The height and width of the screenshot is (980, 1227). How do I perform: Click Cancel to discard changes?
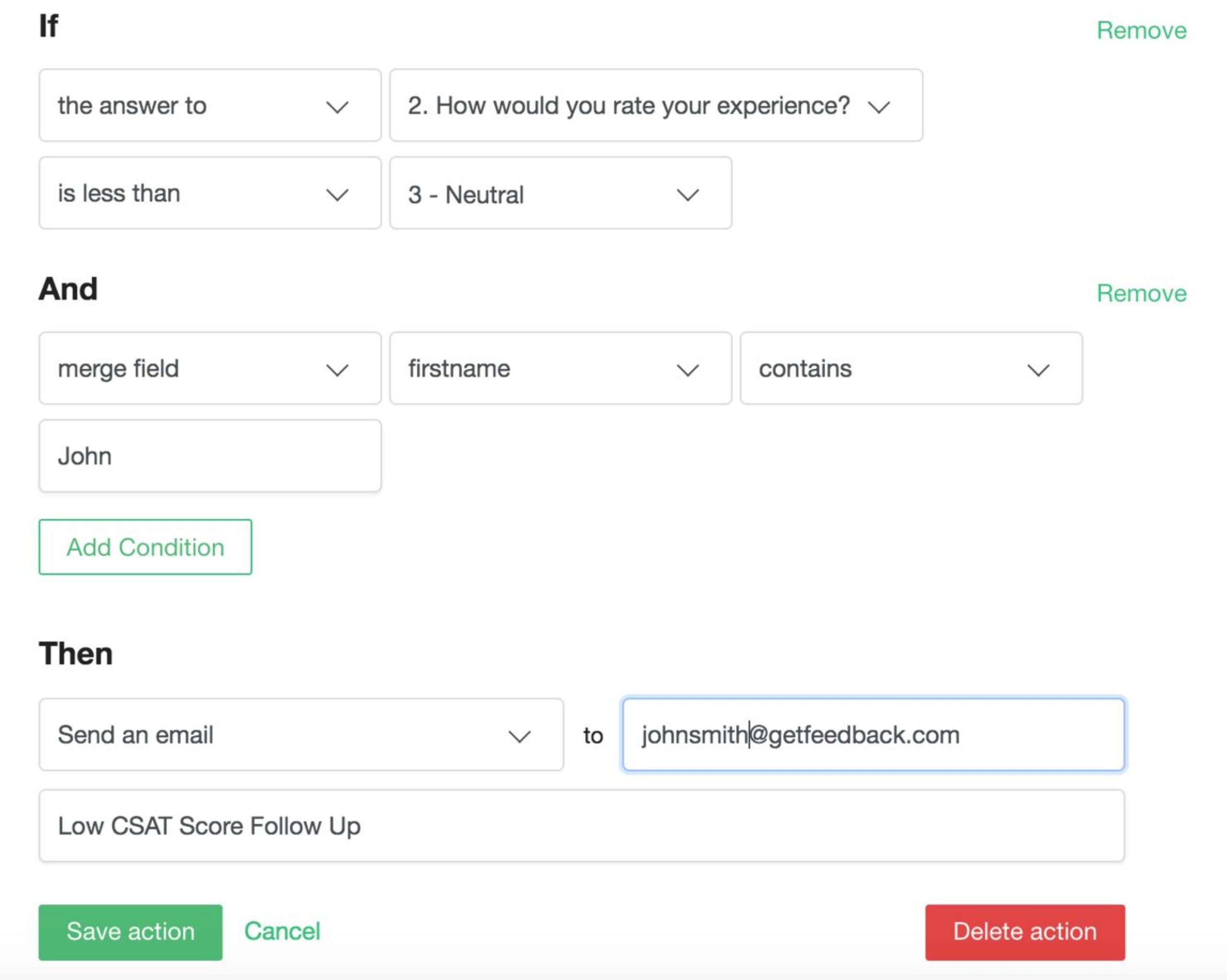pos(282,932)
